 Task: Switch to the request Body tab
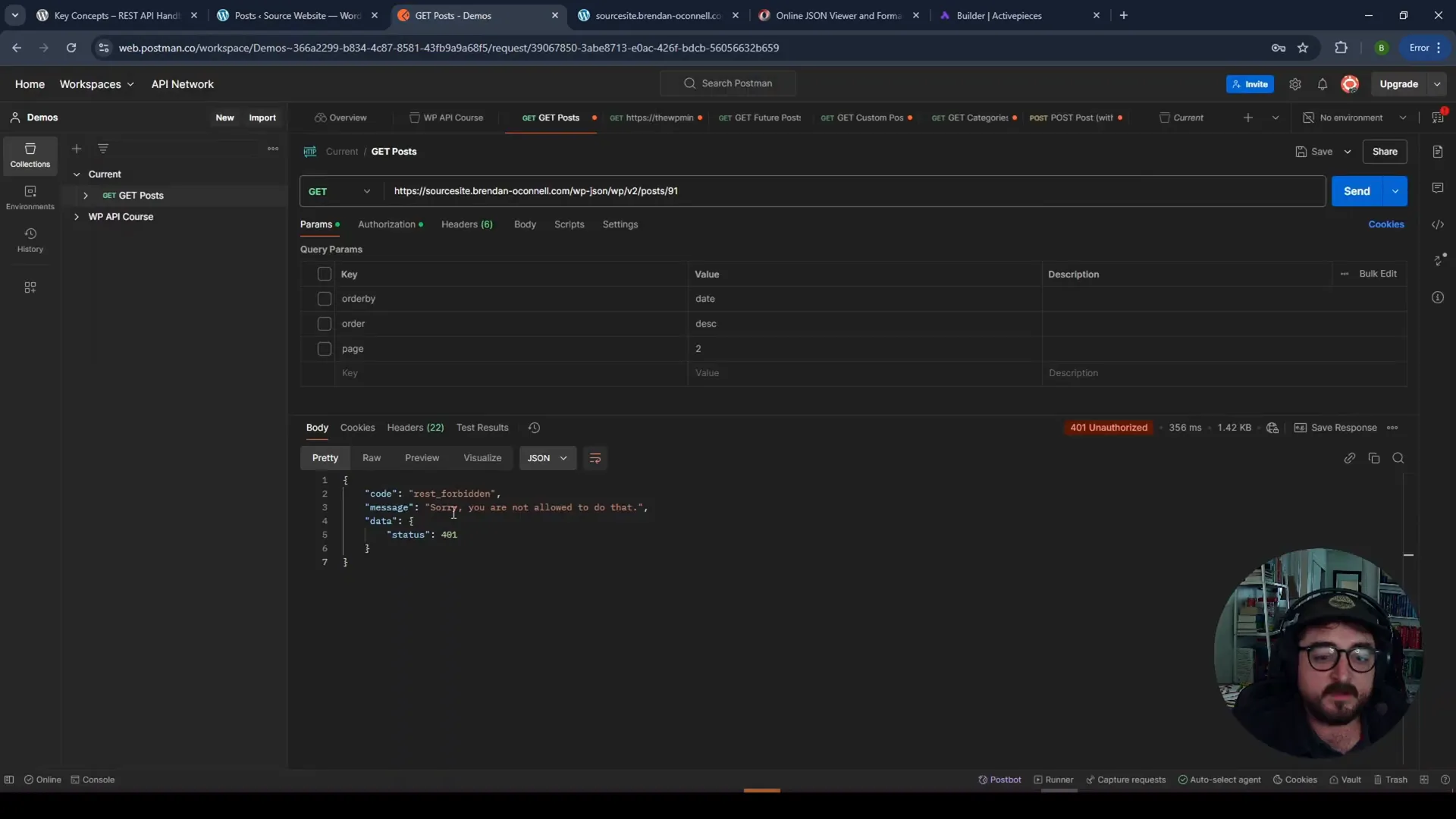pos(525,224)
